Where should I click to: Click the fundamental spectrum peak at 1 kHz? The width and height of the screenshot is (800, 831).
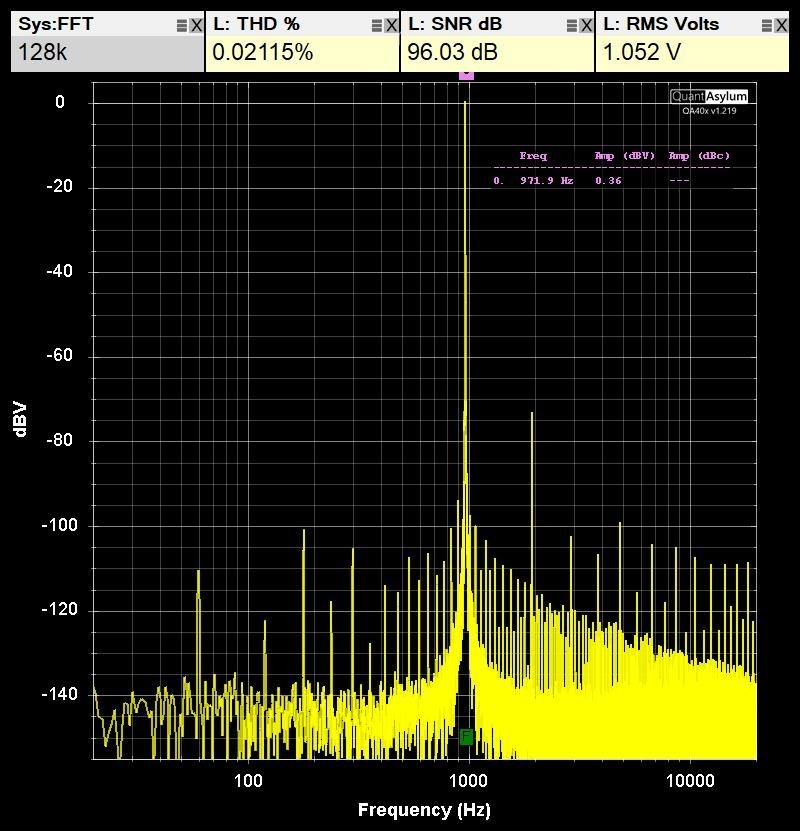tap(464, 103)
